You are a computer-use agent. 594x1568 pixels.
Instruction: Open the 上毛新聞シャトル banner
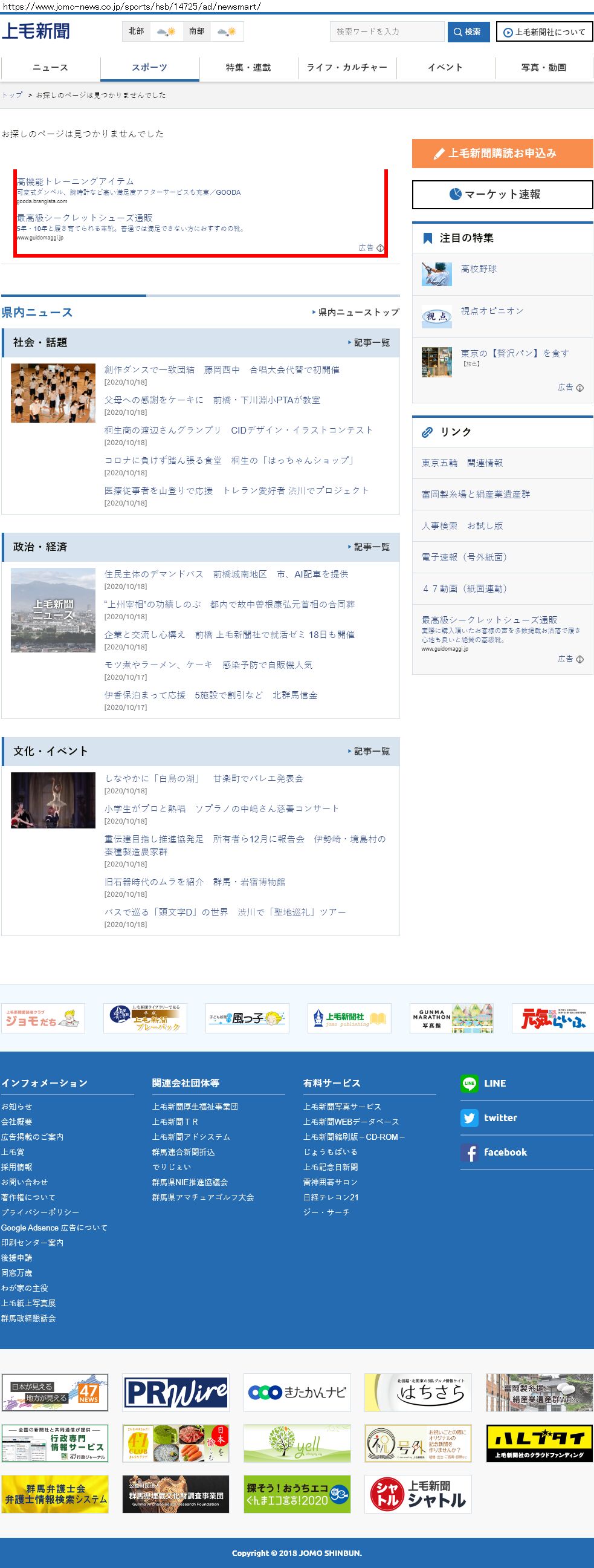coord(418,1494)
